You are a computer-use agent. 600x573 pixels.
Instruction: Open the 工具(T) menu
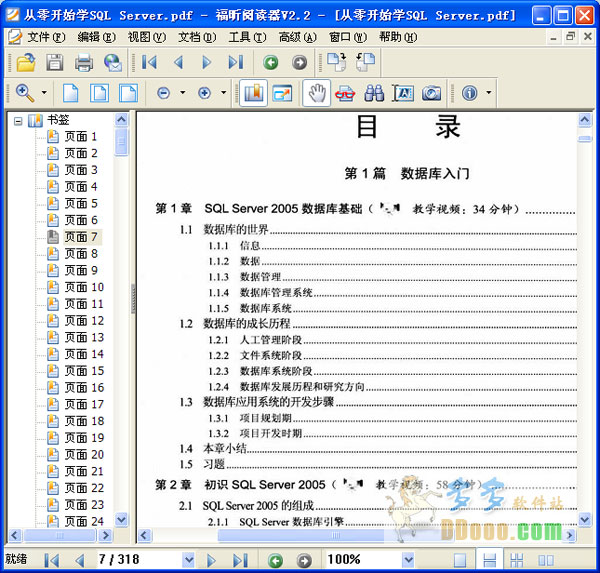[247, 37]
